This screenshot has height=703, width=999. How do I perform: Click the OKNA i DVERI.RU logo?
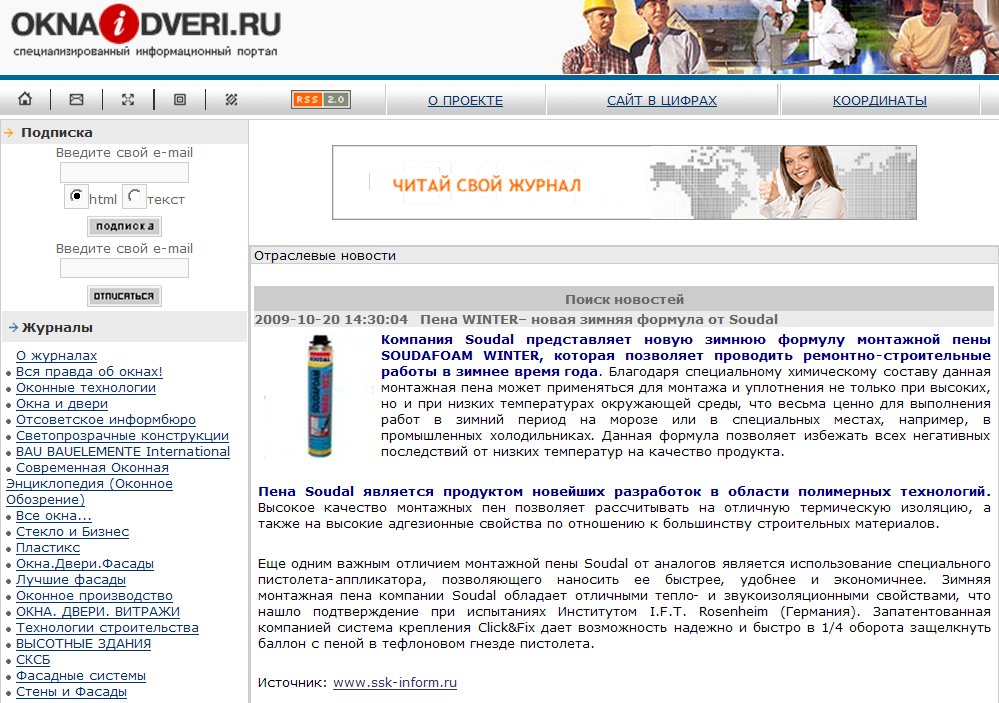(x=146, y=24)
